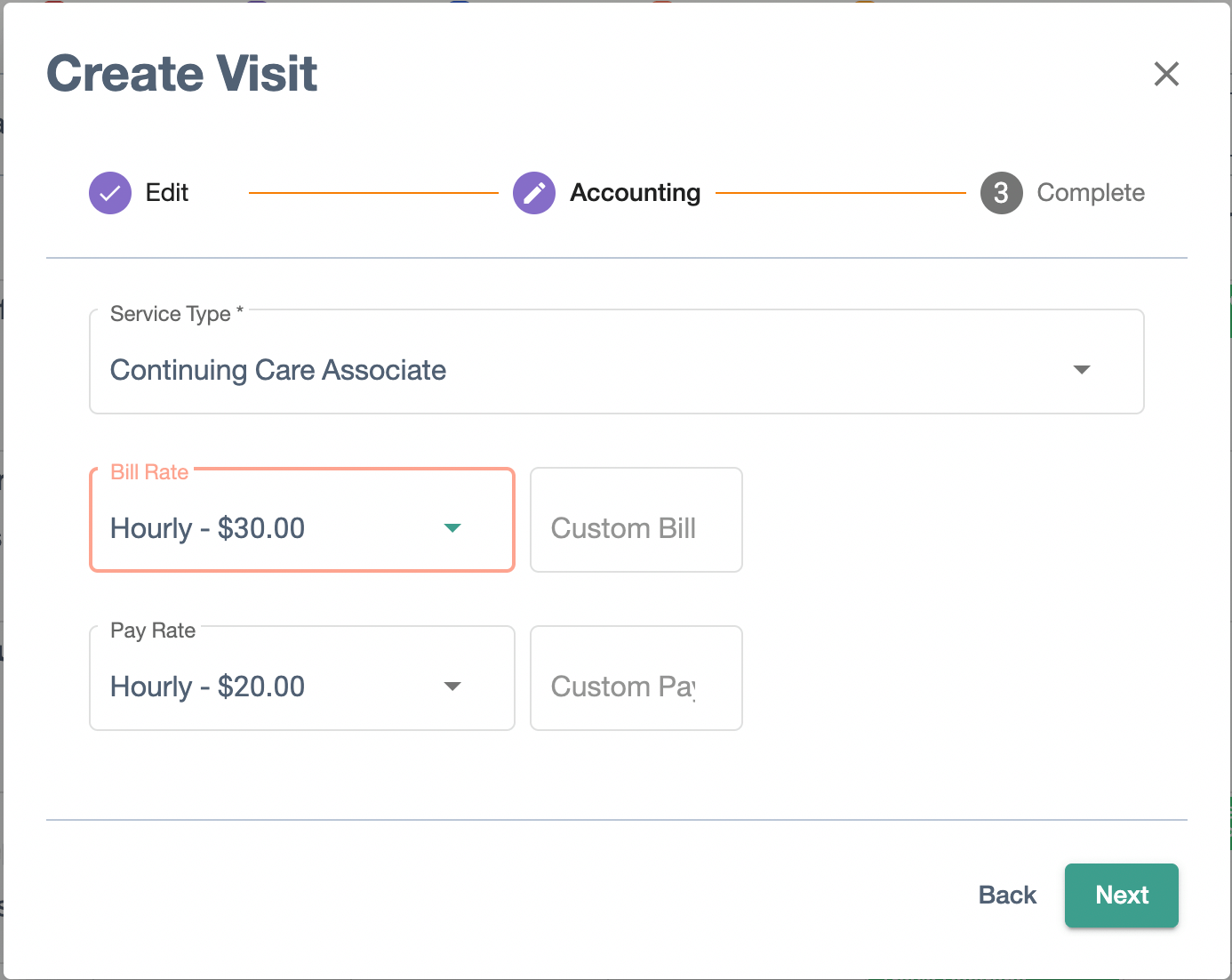Click the Back button

1006,896
